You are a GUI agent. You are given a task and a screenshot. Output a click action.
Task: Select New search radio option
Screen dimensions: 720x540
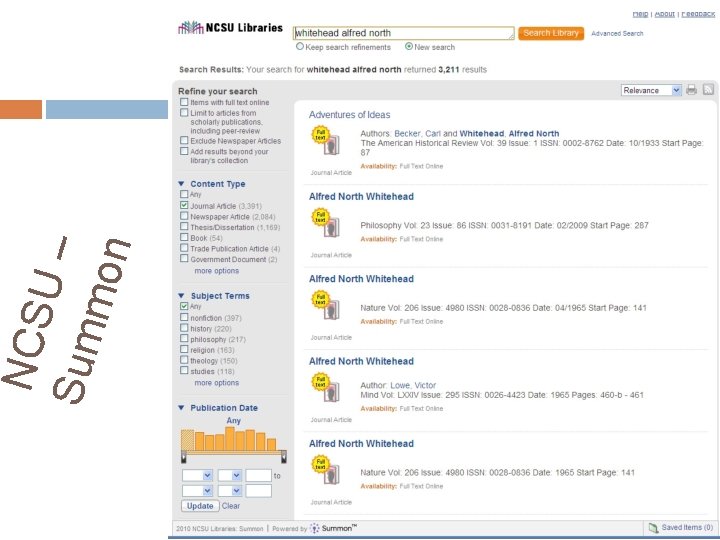[x=409, y=46]
